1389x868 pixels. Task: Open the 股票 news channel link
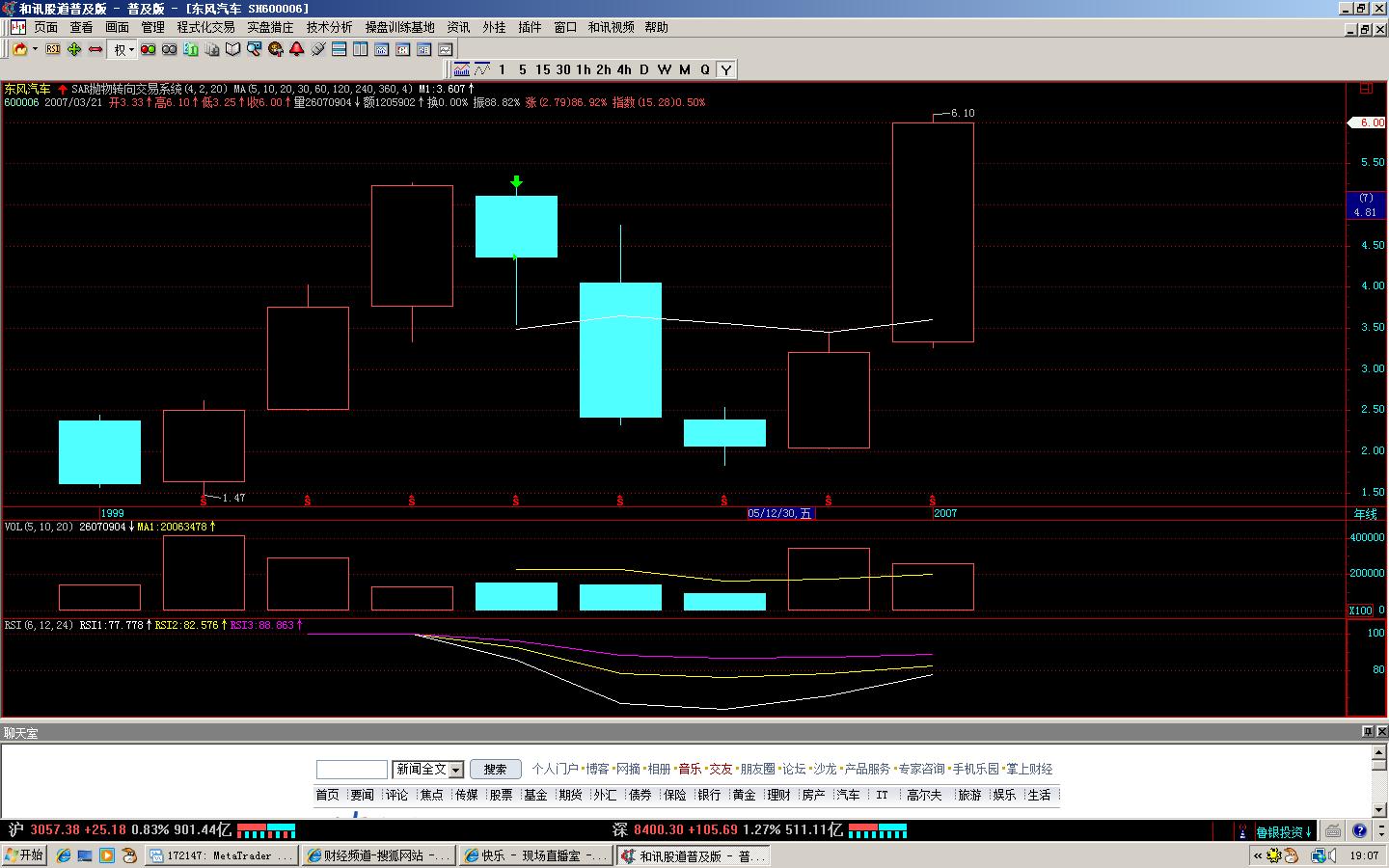[501, 795]
